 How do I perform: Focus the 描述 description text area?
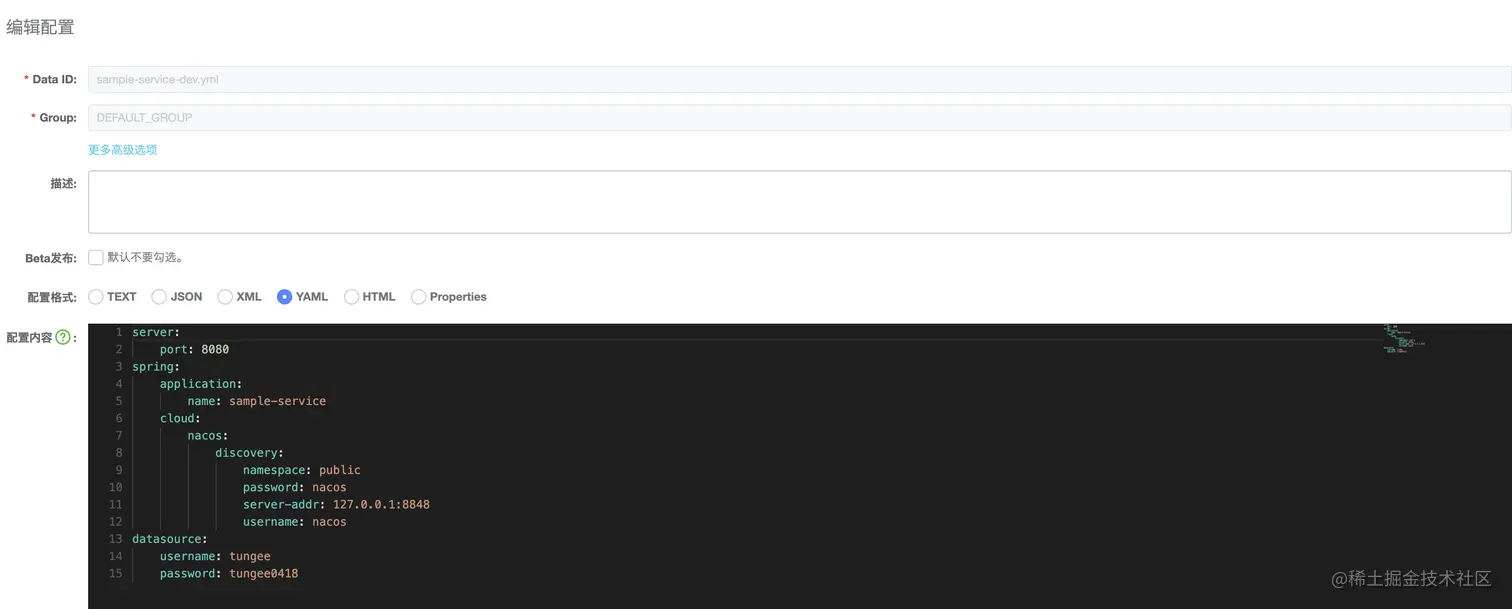[x=799, y=202]
